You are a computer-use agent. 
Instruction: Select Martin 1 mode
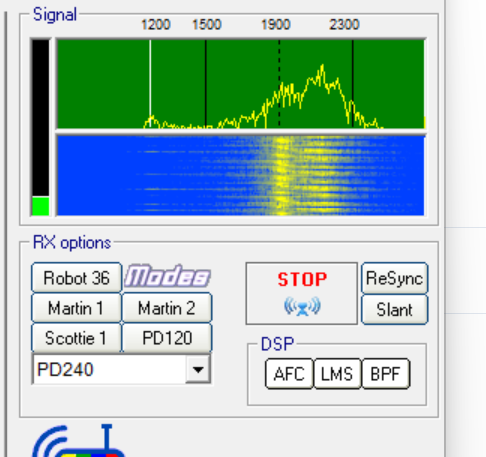click(x=76, y=308)
